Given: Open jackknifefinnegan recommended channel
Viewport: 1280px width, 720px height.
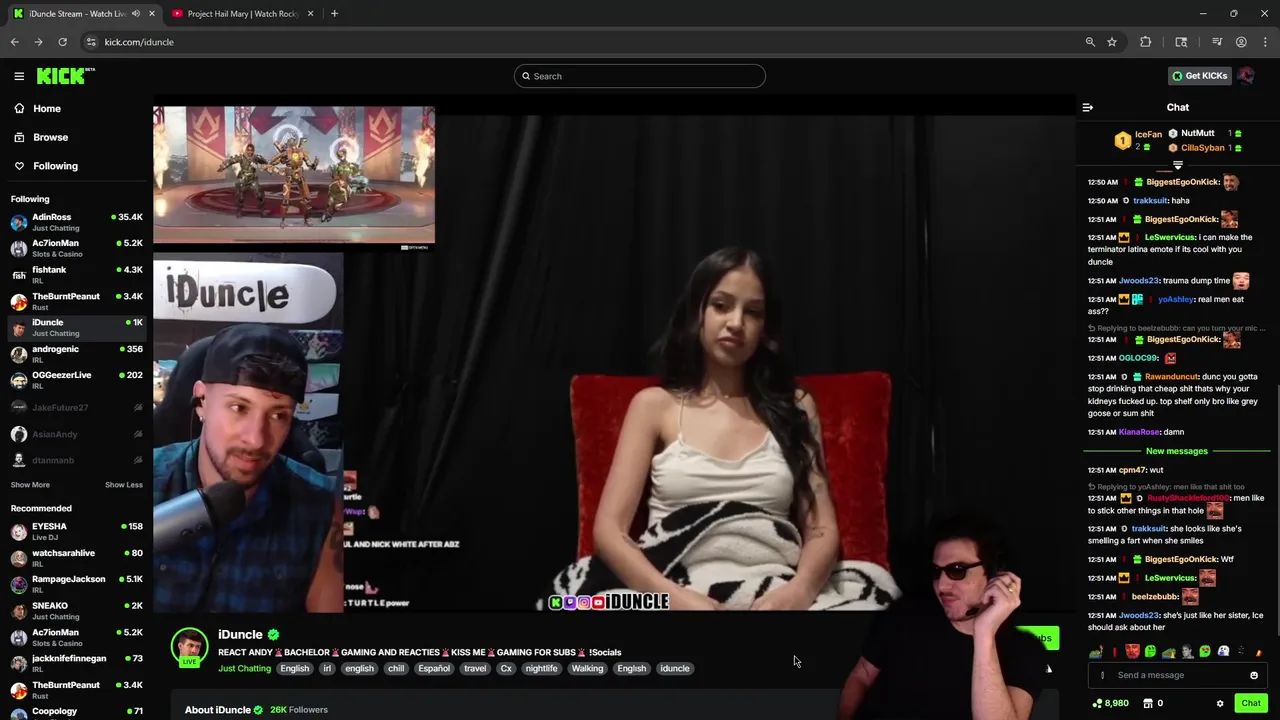Looking at the screenshot, I should (x=76, y=663).
